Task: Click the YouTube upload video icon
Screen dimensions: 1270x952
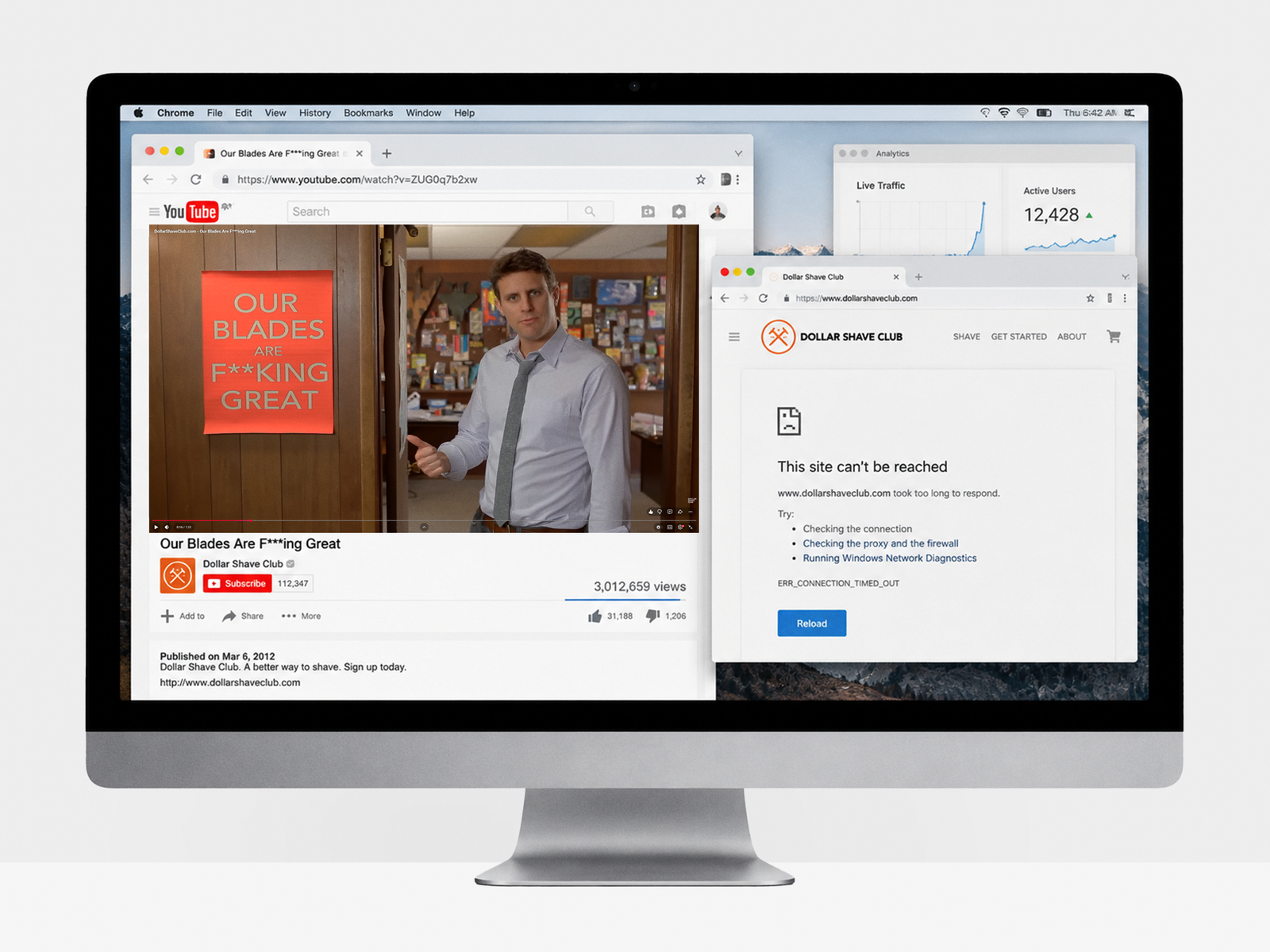Action: (x=648, y=212)
